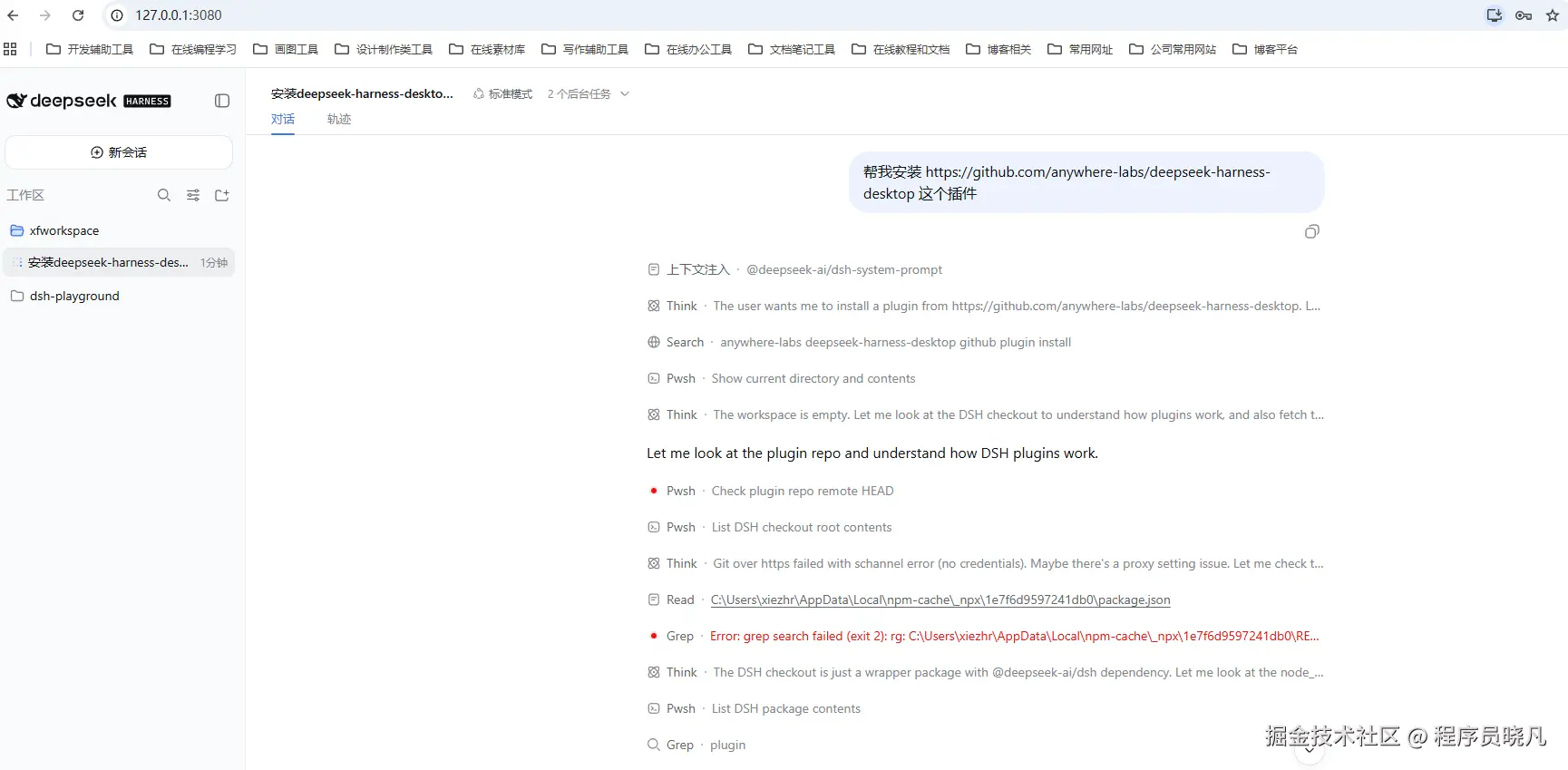This screenshot has height=770, width=1568.
Task: Bookmark this page star icon
Action: click(1552, 15)
